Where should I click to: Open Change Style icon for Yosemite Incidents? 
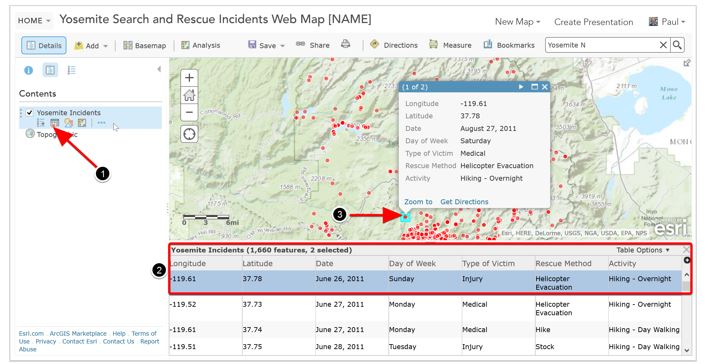(68, 123)
